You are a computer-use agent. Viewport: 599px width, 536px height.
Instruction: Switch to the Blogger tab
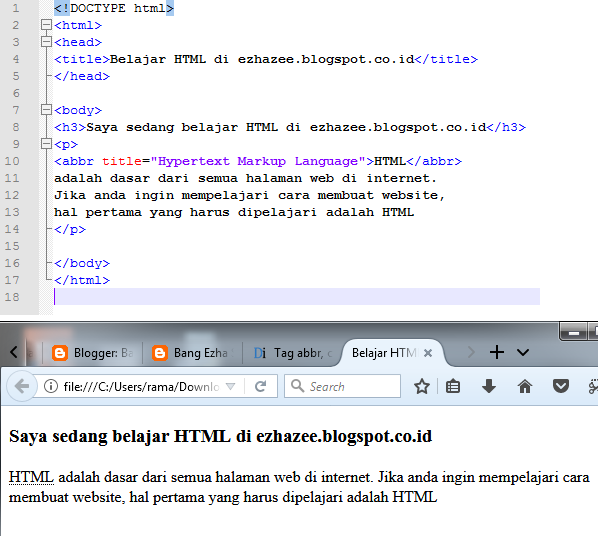(92, 353)
